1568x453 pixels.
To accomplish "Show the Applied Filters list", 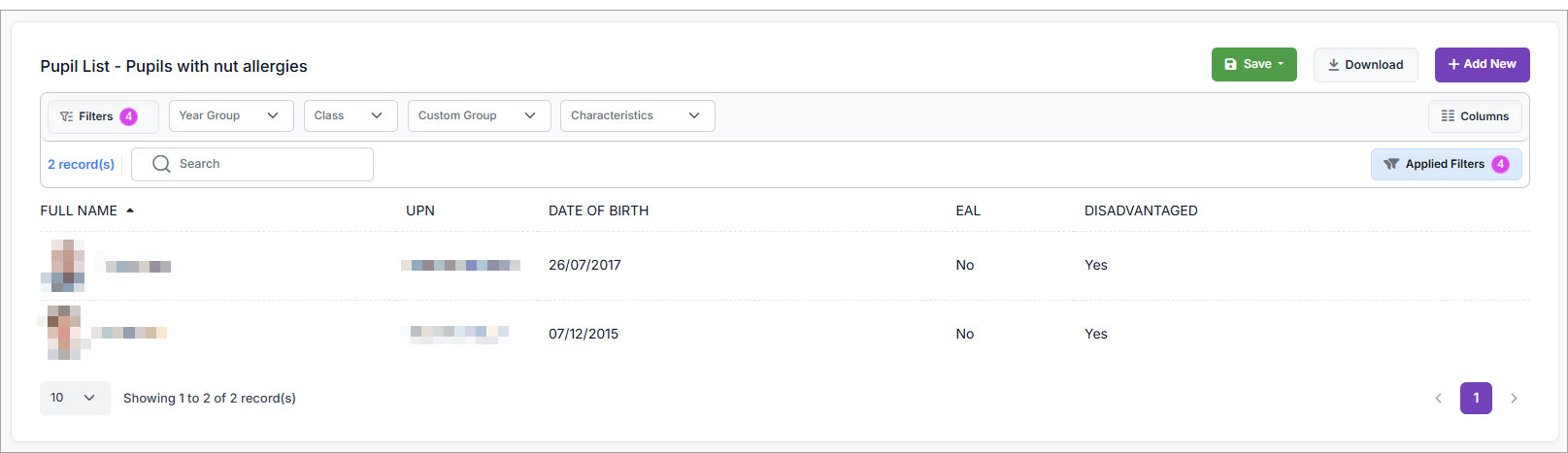I will pos(1446,164).
